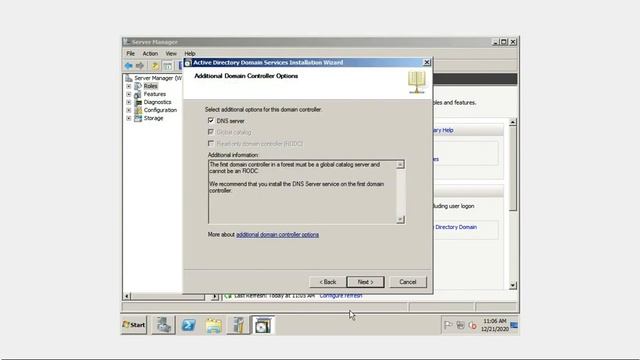Image resolution: width=640 pixels, height=360 pixels.
Task: Expand the Diagnostics tree node
Action: pos(129,102)
